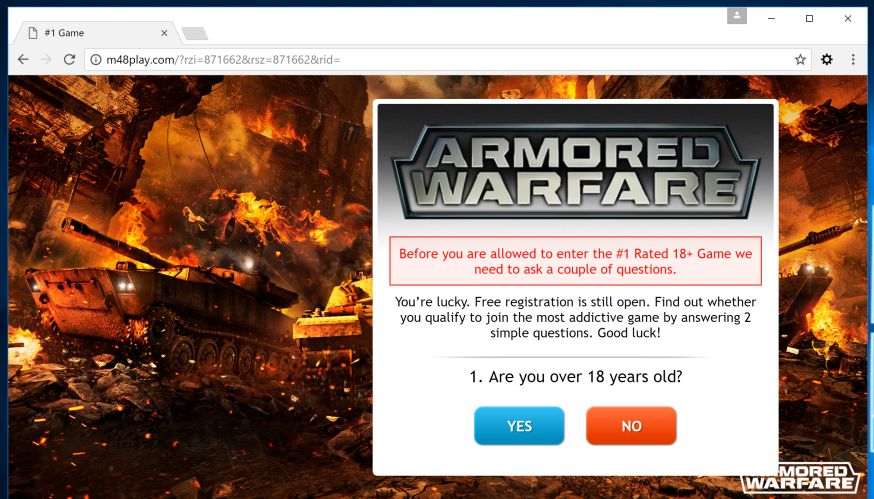This screenshot has width=874, height=499.
Task: Click the Armored Warfare watermark logo at corner
Action: [x=802, y=478]
